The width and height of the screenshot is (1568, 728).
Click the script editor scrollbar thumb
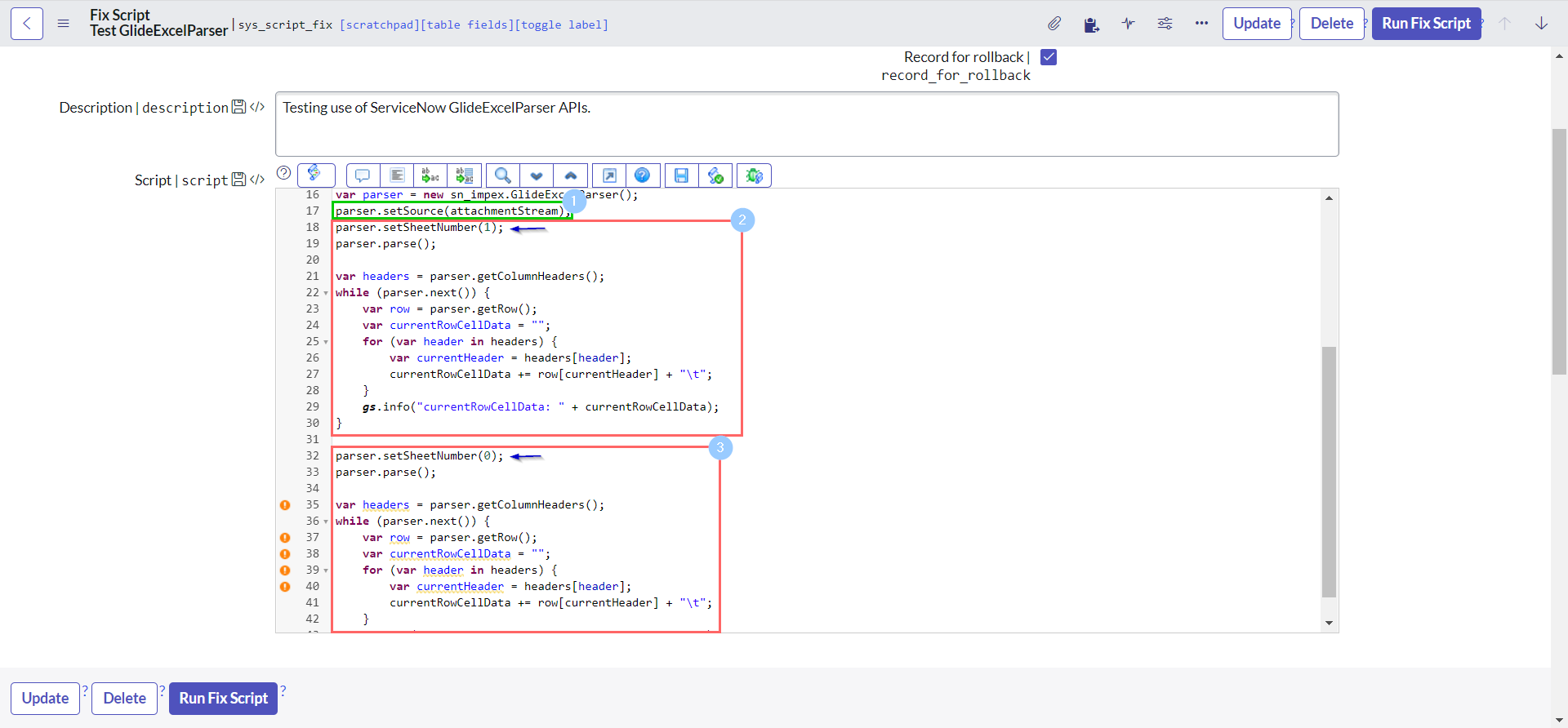[x=1329, y=472]
